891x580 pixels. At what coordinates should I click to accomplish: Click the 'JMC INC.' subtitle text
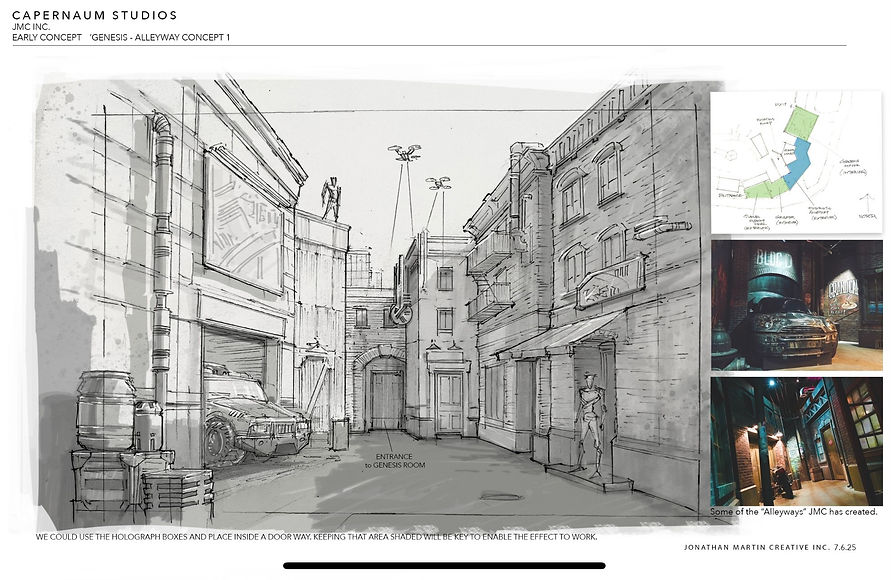pyautogui.click(x=31, y=27)
